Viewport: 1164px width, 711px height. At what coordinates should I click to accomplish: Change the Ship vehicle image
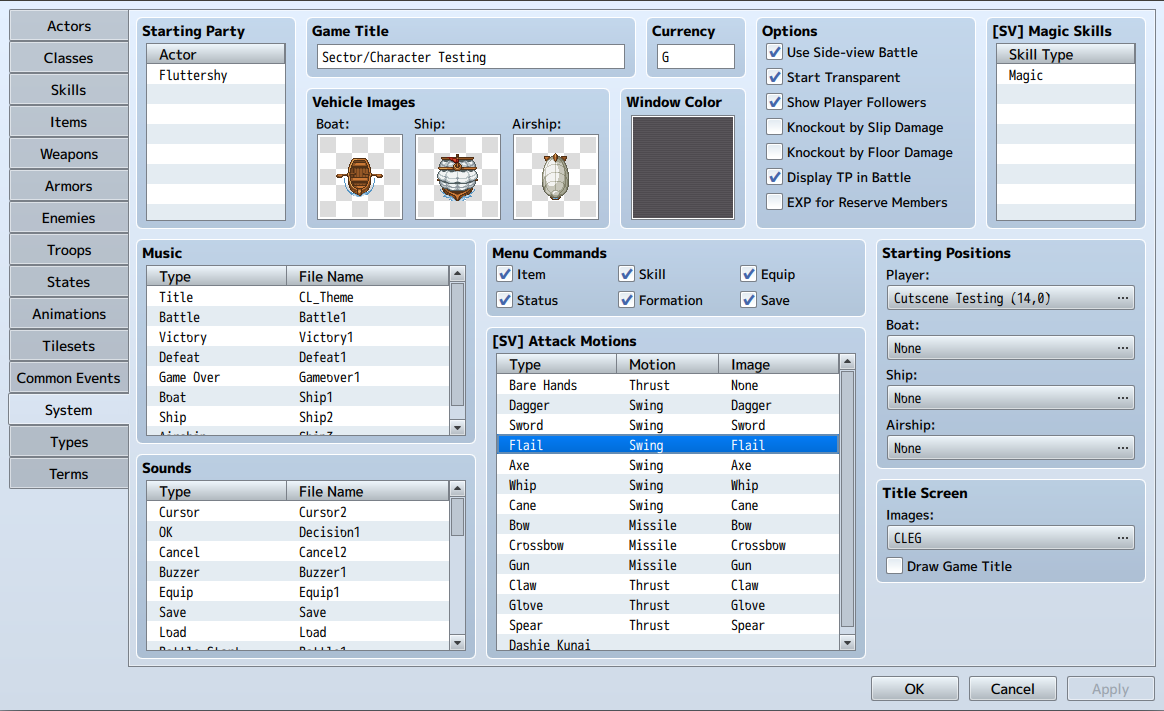[x=457, y=177]
